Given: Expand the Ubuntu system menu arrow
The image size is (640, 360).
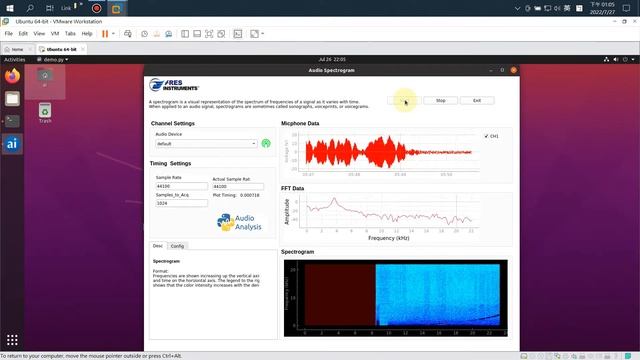Looking at the screenshot, I should [633, 60].
